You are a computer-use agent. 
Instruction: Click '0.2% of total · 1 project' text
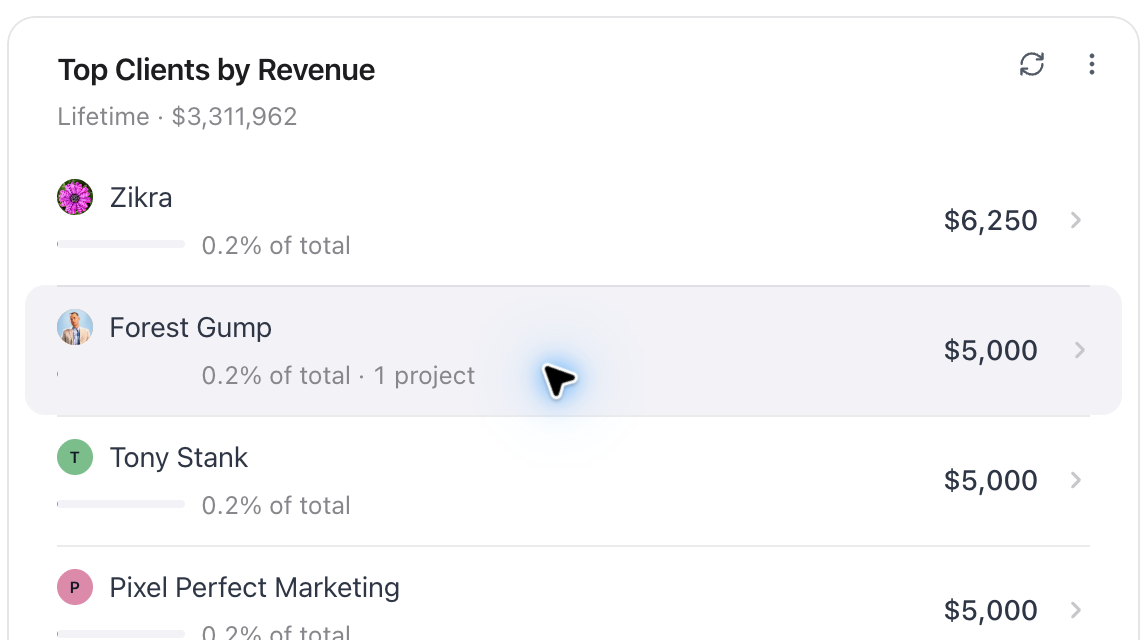point(338,376)
